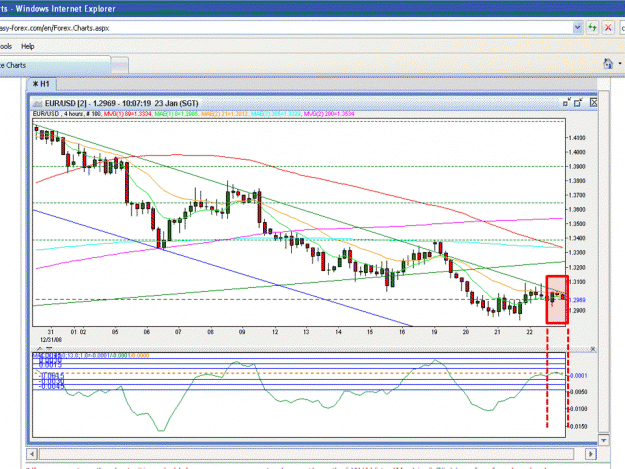The height and width of the screenshot is (469, 625).
Task: Click the red MVG(1) 89 legend label
Action: coord(127,114)
